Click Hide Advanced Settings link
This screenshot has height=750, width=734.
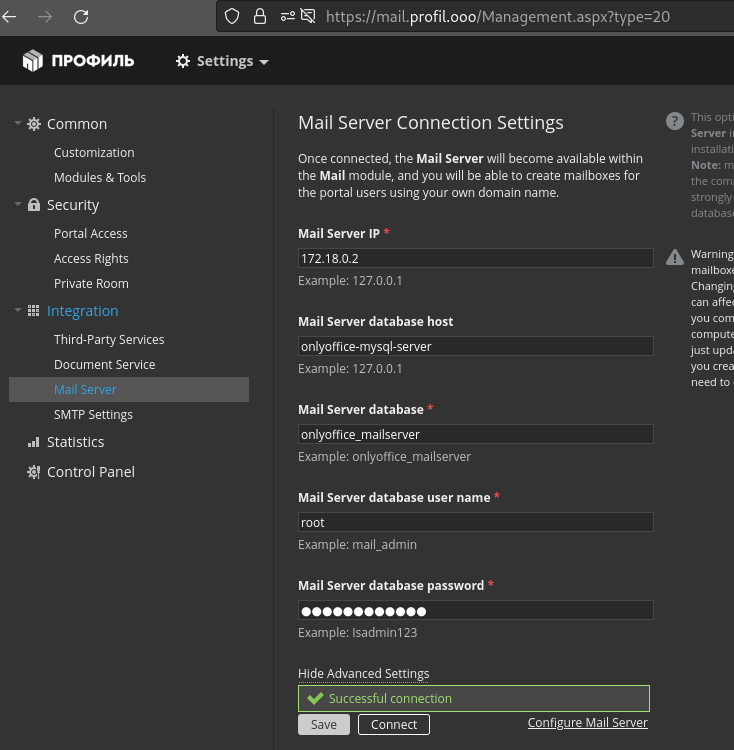[x=363, y=673]
